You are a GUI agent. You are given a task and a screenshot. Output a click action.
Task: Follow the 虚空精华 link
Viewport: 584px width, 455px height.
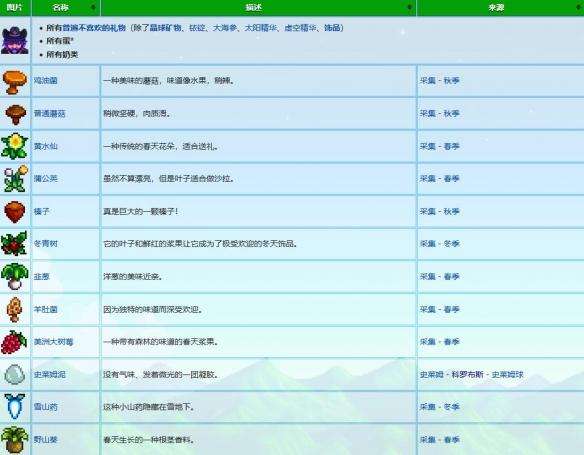click(300, 28)
